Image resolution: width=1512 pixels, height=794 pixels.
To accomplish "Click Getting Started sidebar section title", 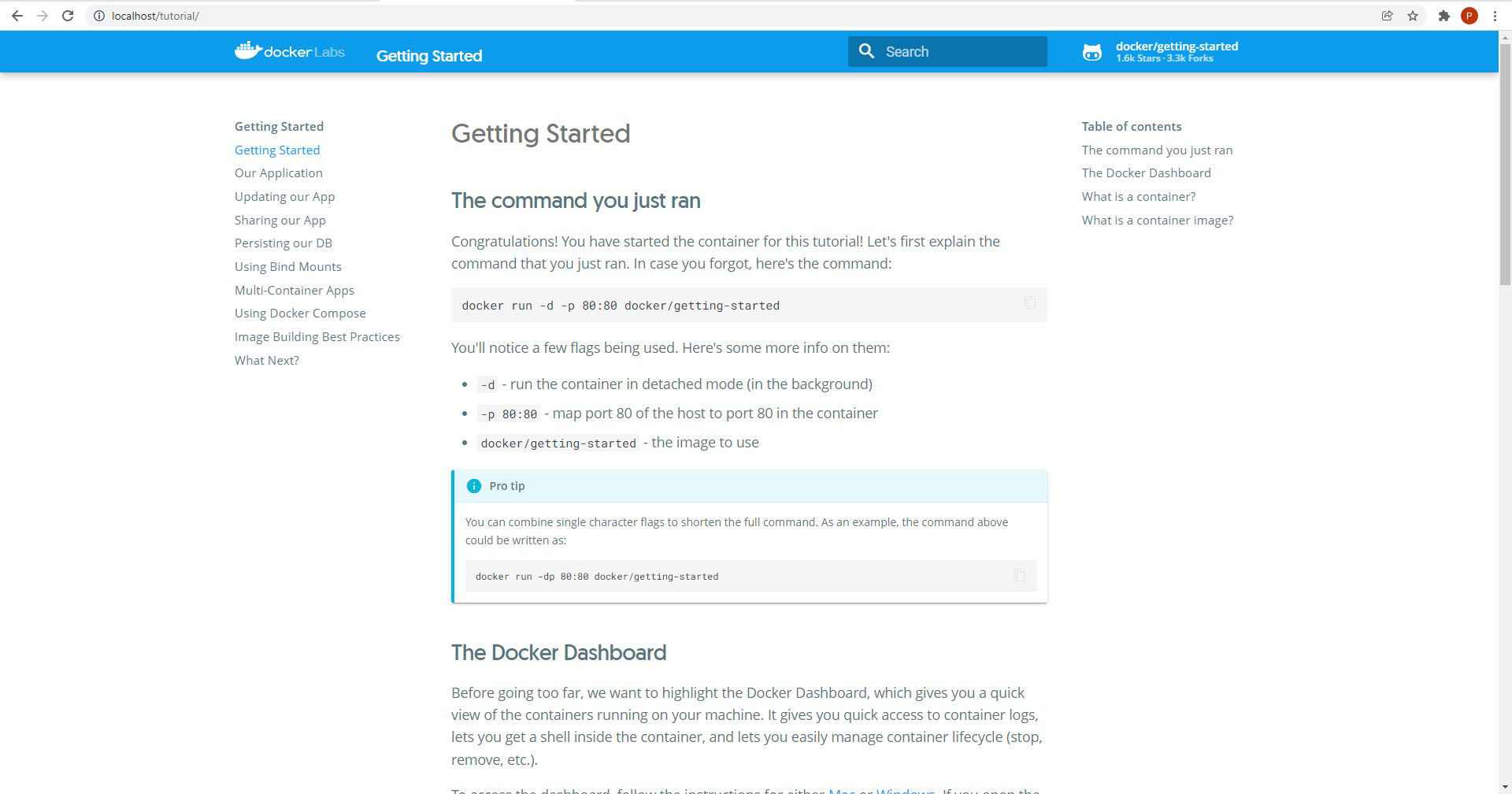I will [279, 126].
